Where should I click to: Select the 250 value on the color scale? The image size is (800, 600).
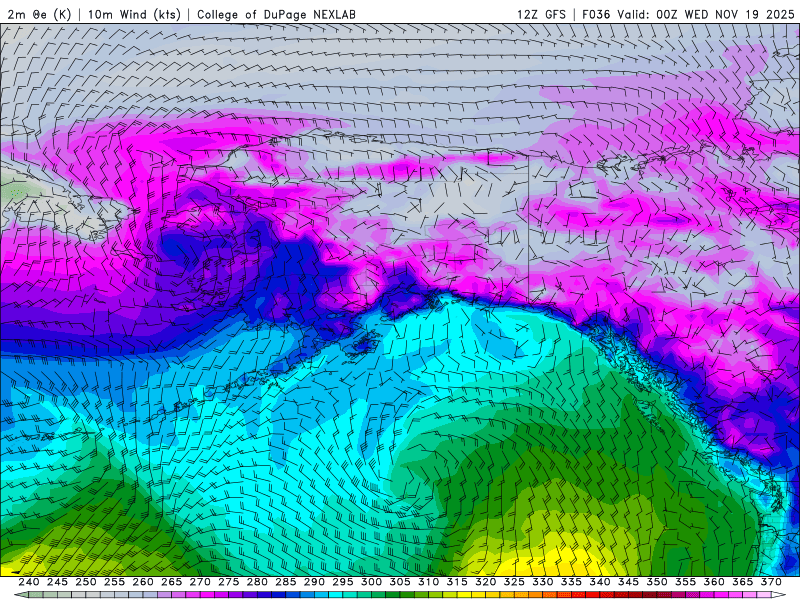coord(86,582)
